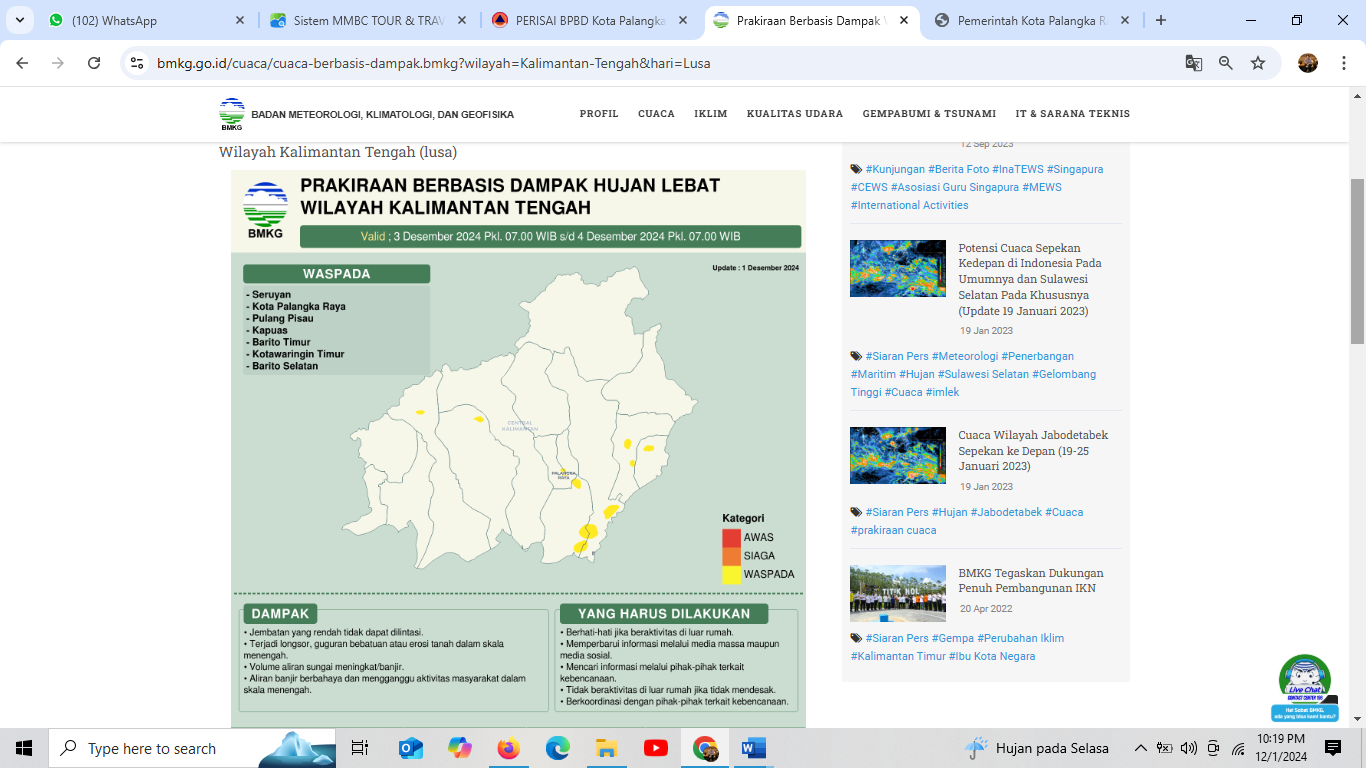Reload the BMKG page
Screen dimensions: 1366x768
(x=94, y=63)
